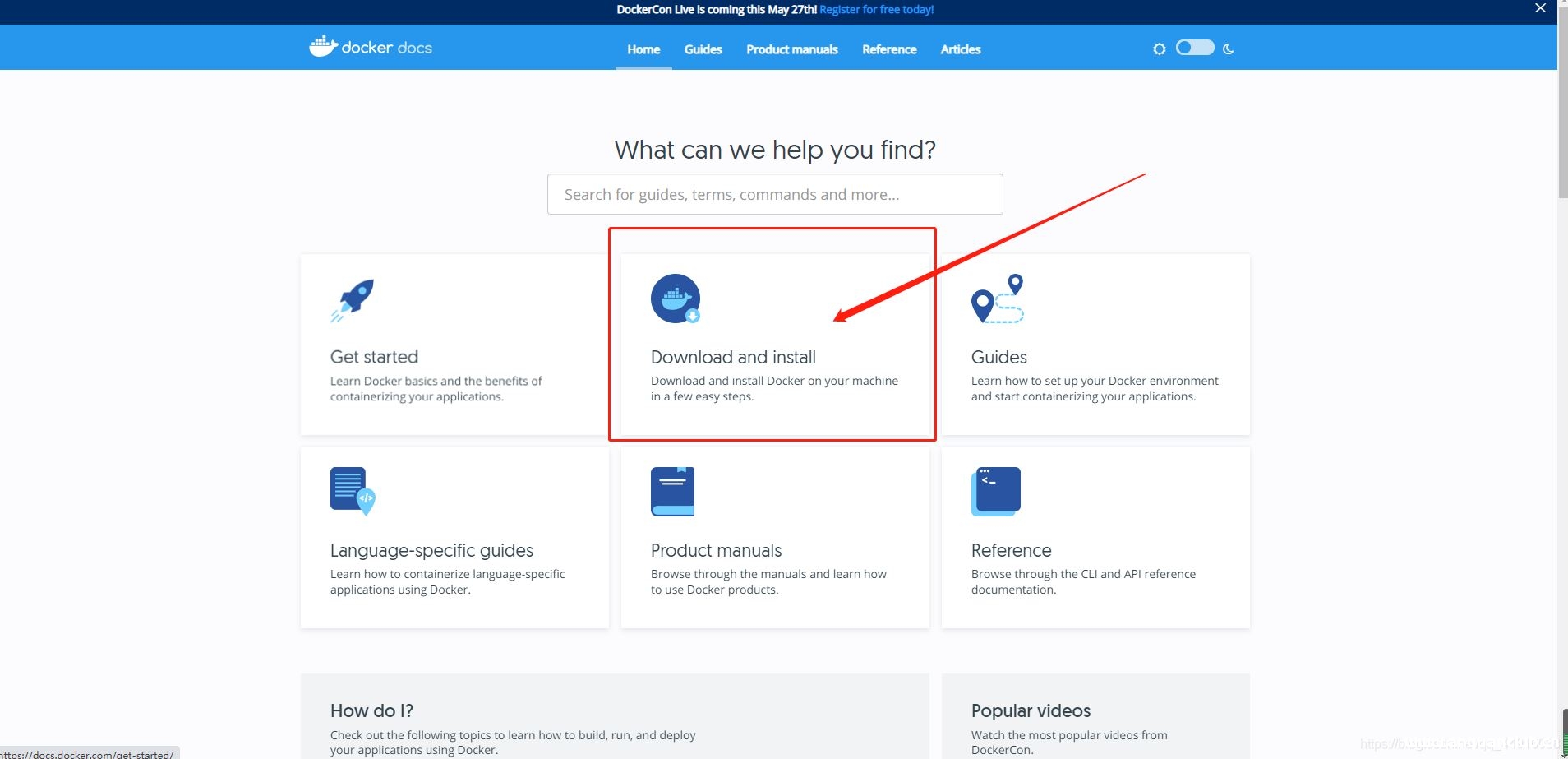1568x759 pixels.
Task: Toggle the light/dark theme switch
Action: click(1193, 48)
